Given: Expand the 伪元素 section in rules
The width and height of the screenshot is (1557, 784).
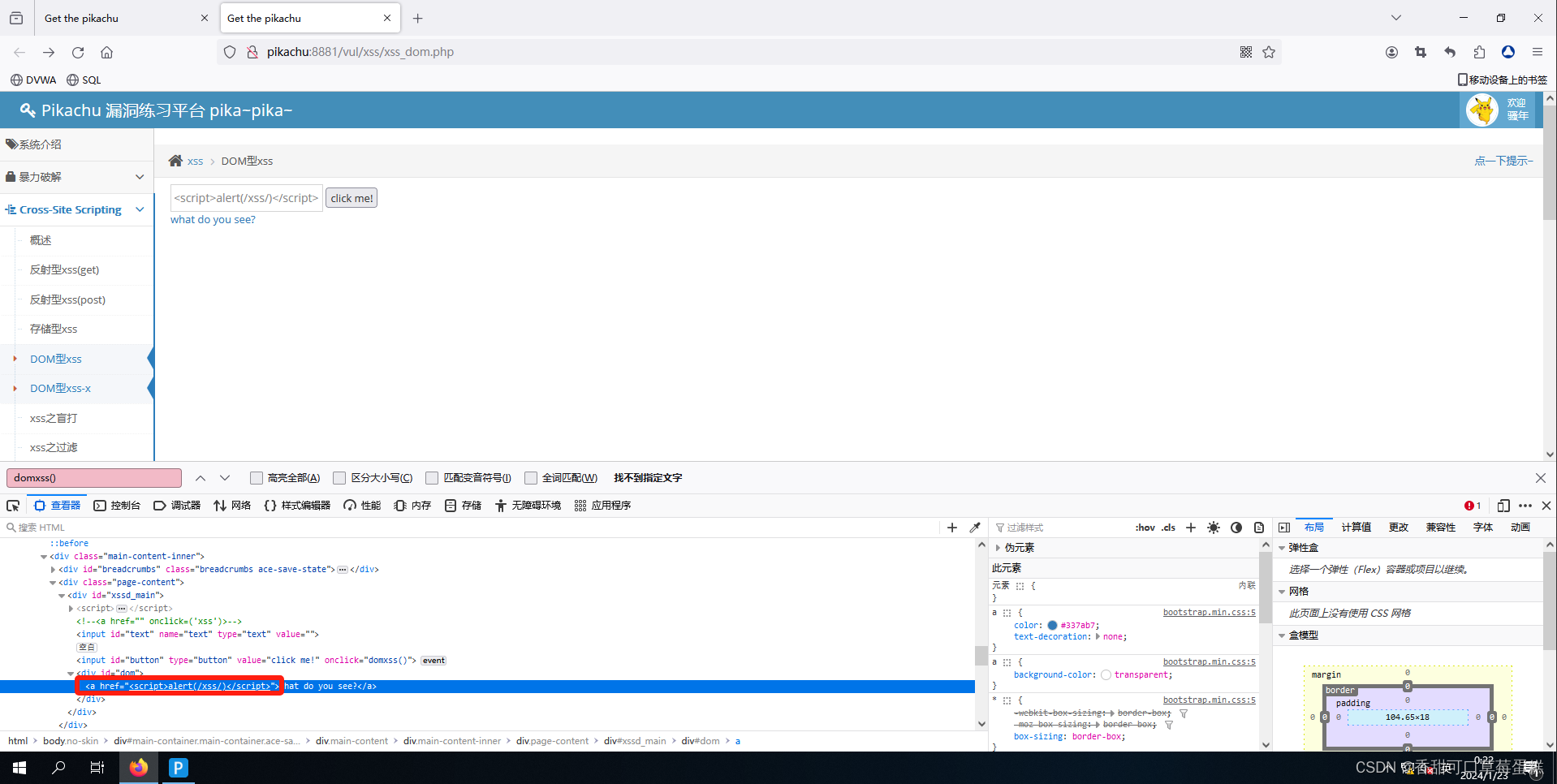Looking at the screenshot, I should pos(998,548).
